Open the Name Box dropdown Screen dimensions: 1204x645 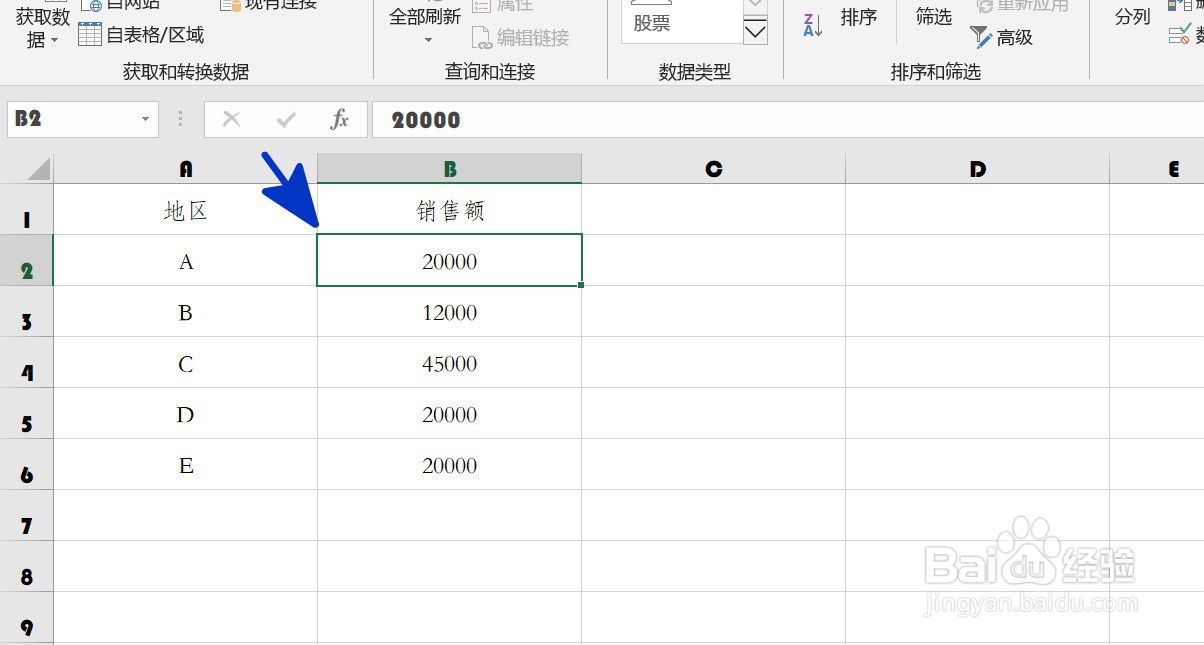(143, 119)
